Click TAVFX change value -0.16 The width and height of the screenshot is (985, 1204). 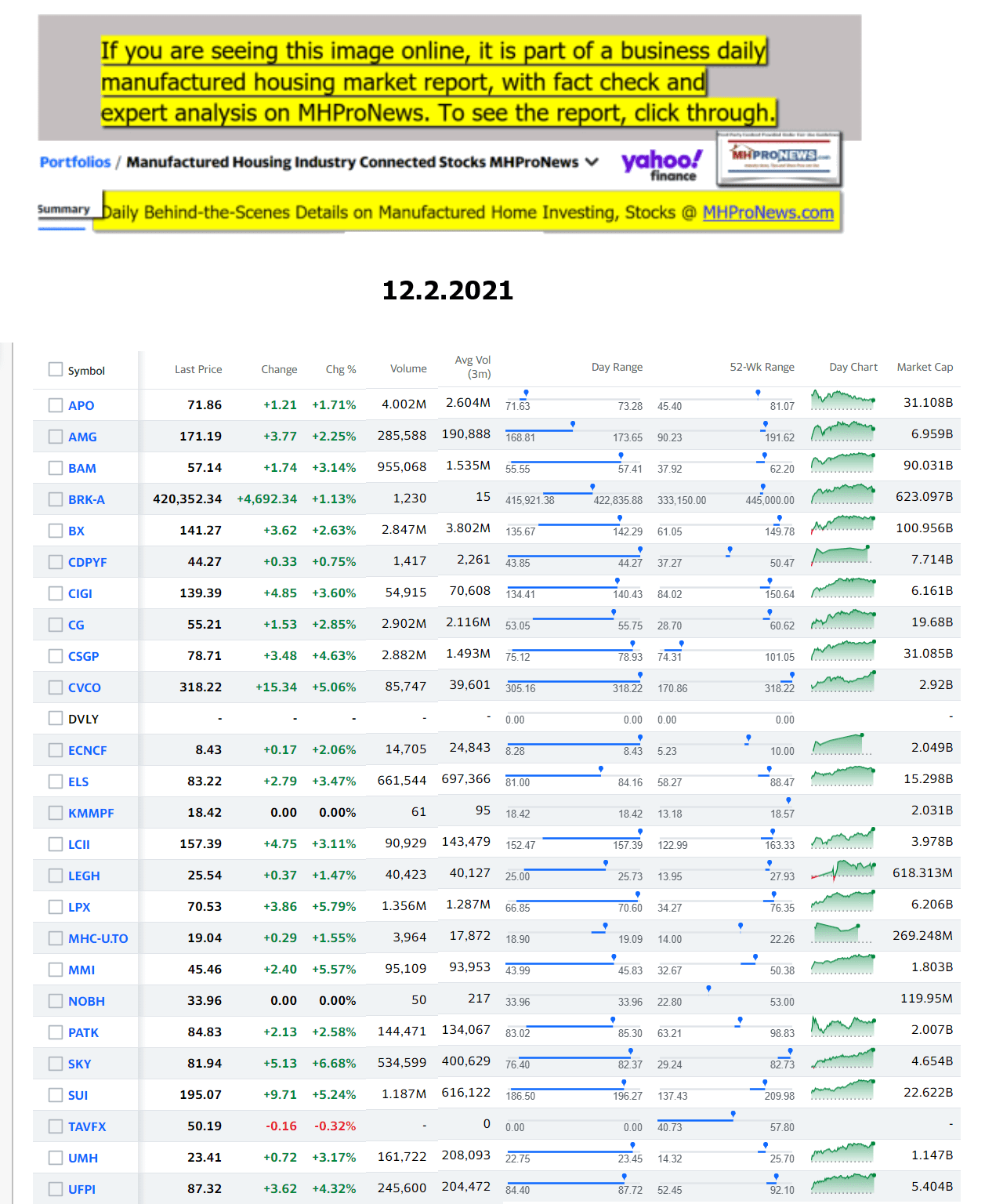click(281, 1126)
